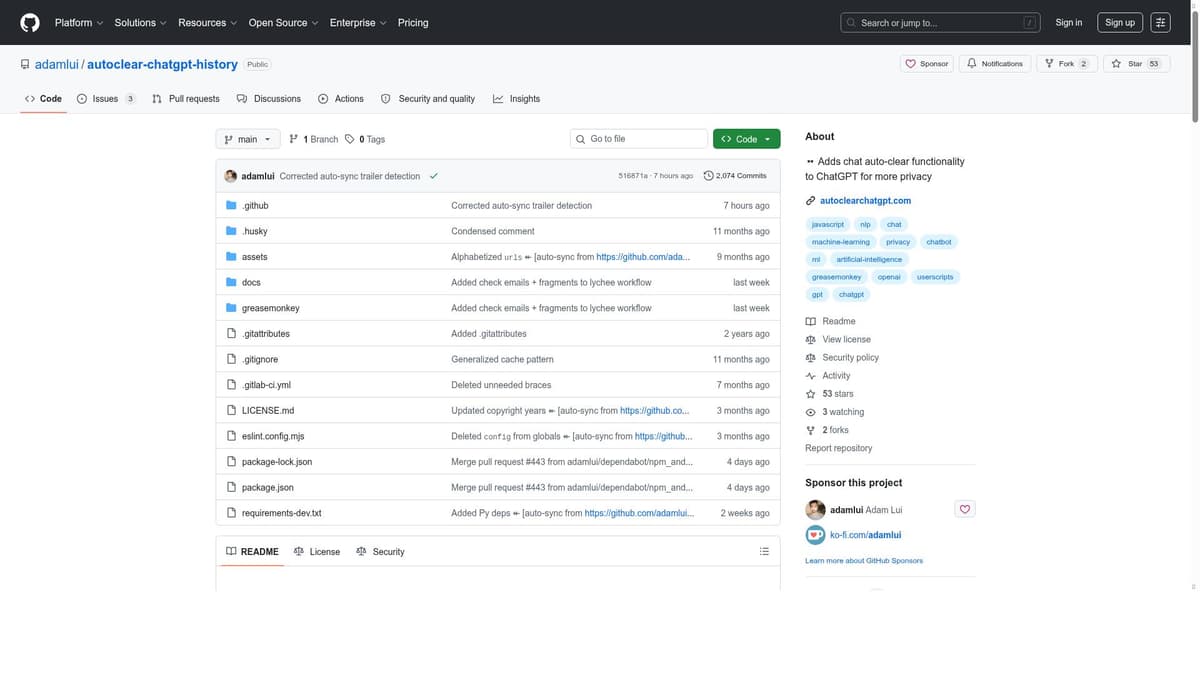Click the .github folder icon
1200x675 pixels.
pyautogui.click(x=231, y=205)
